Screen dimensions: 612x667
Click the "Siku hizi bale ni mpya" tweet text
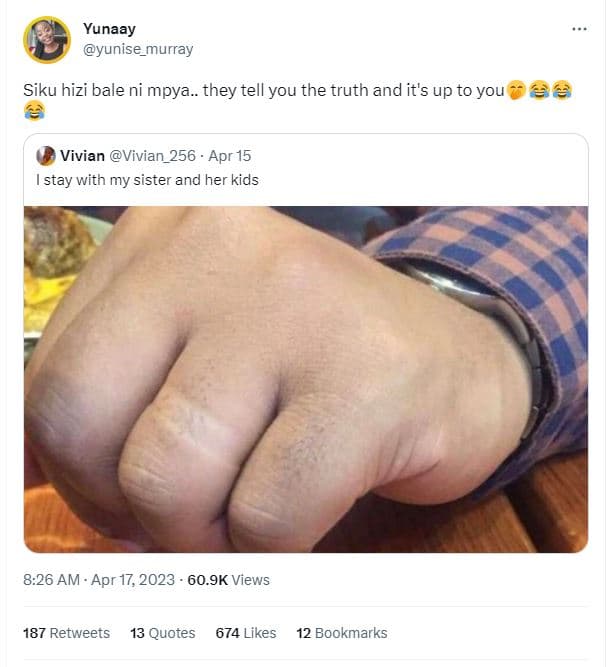point(100,91)
